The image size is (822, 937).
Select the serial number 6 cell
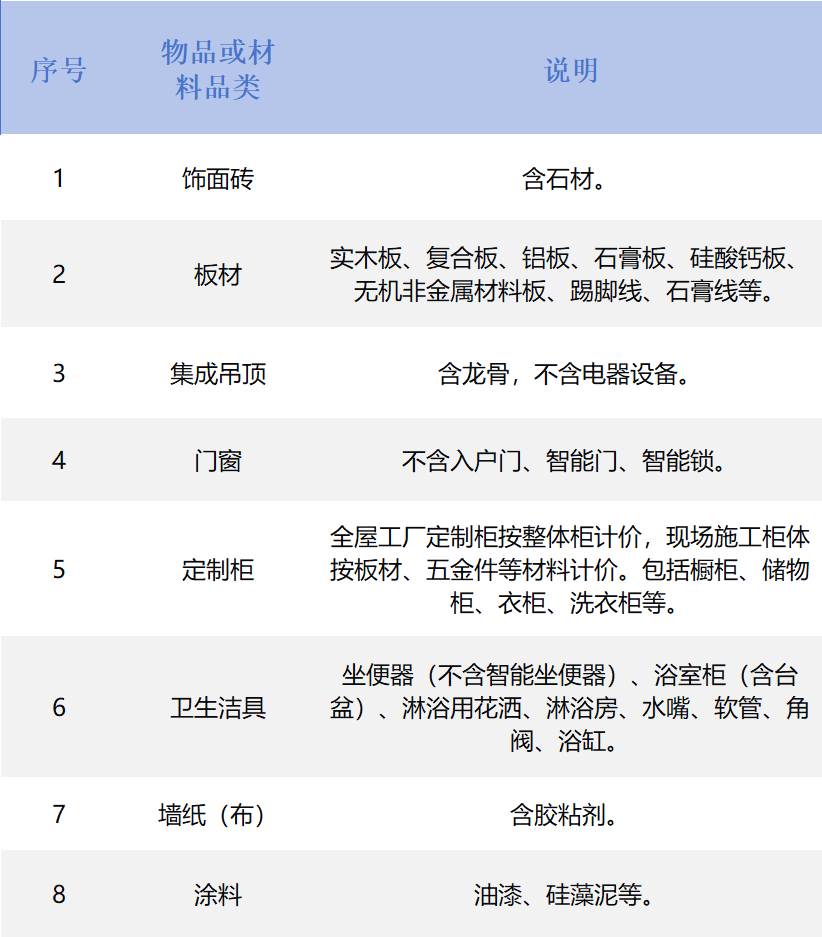59,708
